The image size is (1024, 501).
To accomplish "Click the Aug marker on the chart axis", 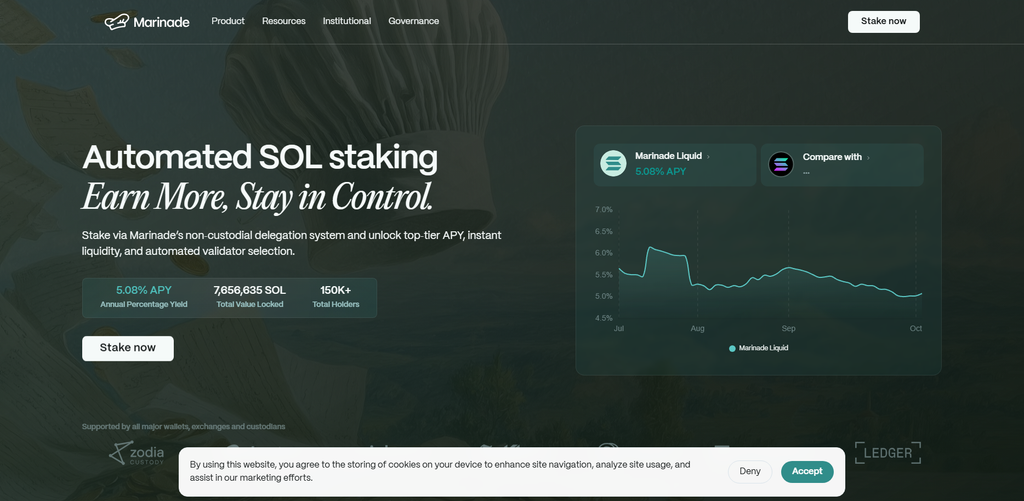I will point(697,329).
